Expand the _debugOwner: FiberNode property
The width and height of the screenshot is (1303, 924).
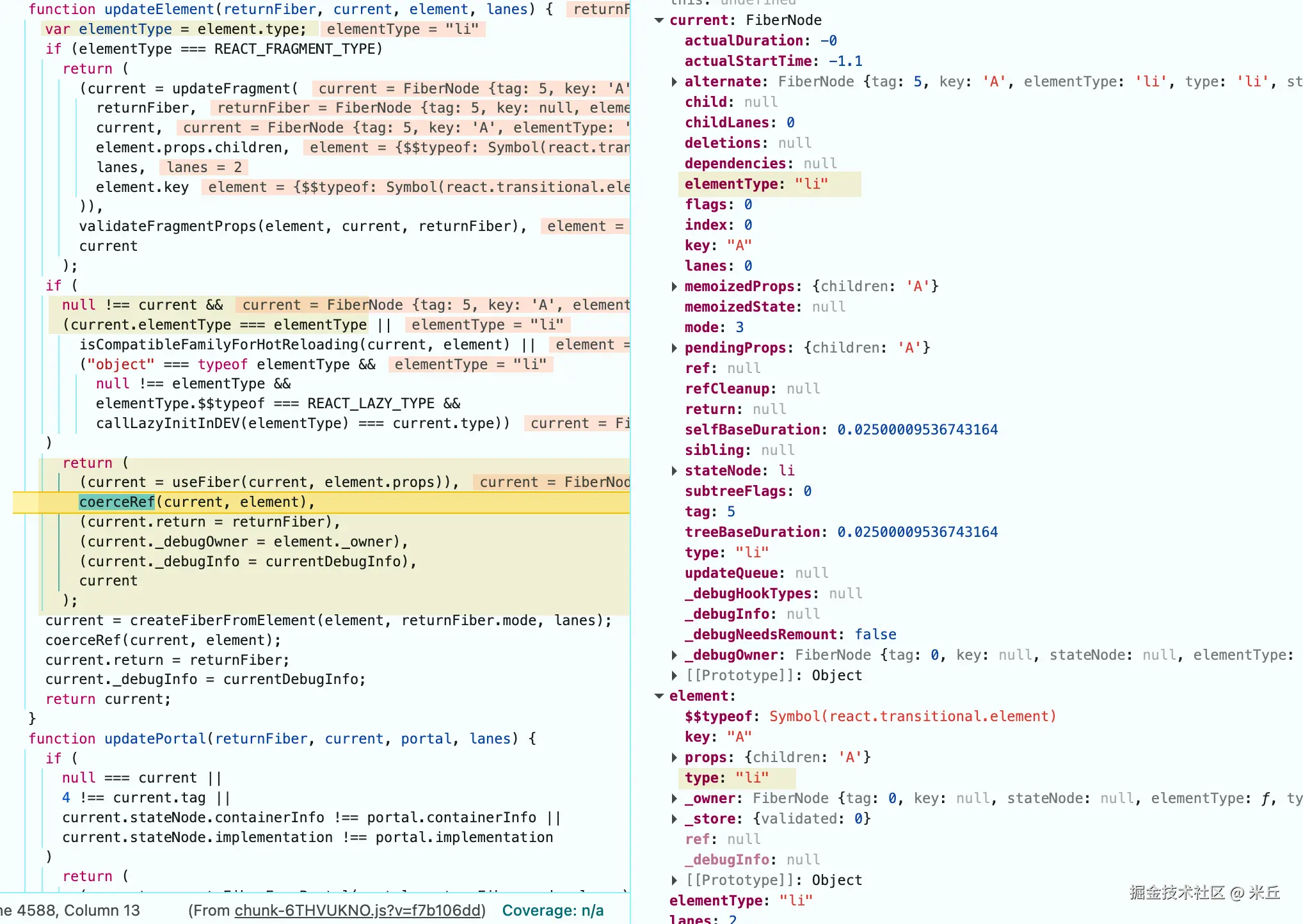[674, 655]
